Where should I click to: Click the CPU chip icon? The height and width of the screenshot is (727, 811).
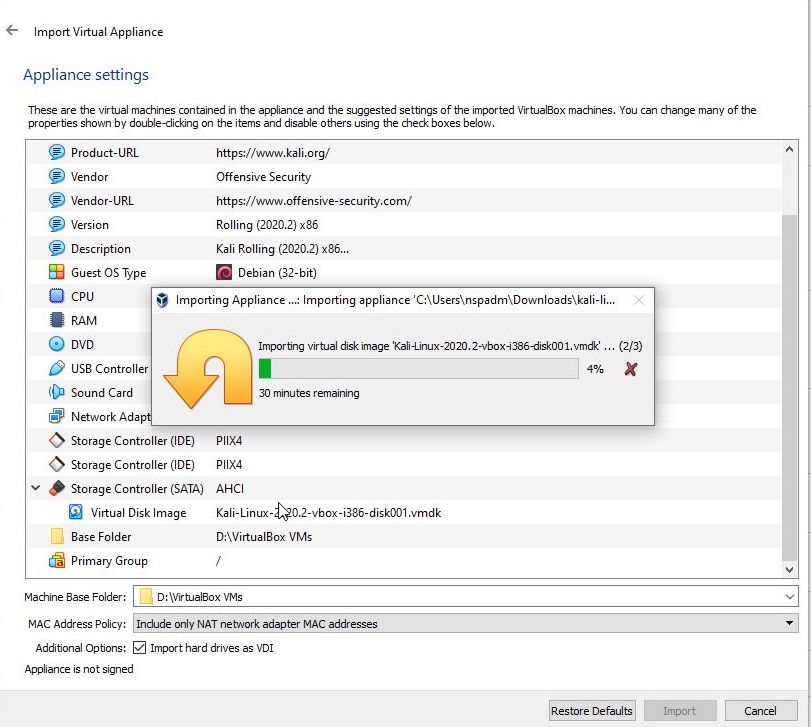pyautogui.click(x=56, y=296)
